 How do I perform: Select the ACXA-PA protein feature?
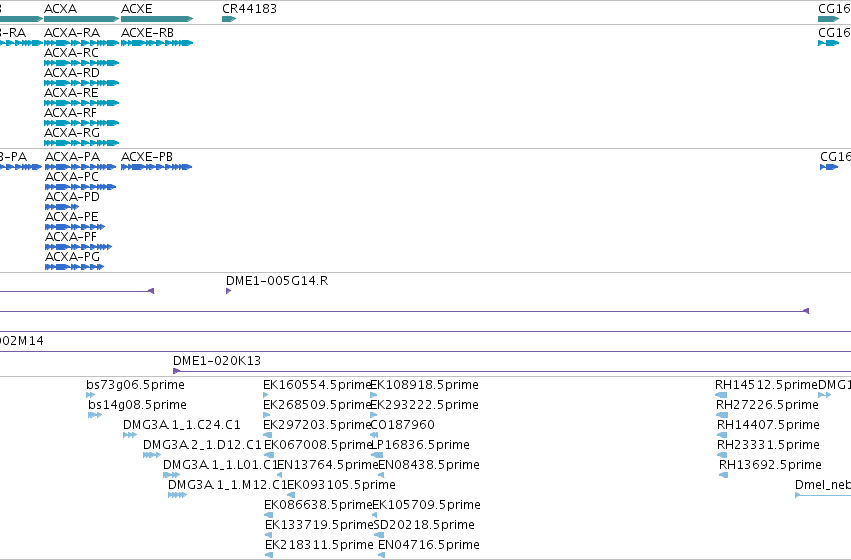80,167
